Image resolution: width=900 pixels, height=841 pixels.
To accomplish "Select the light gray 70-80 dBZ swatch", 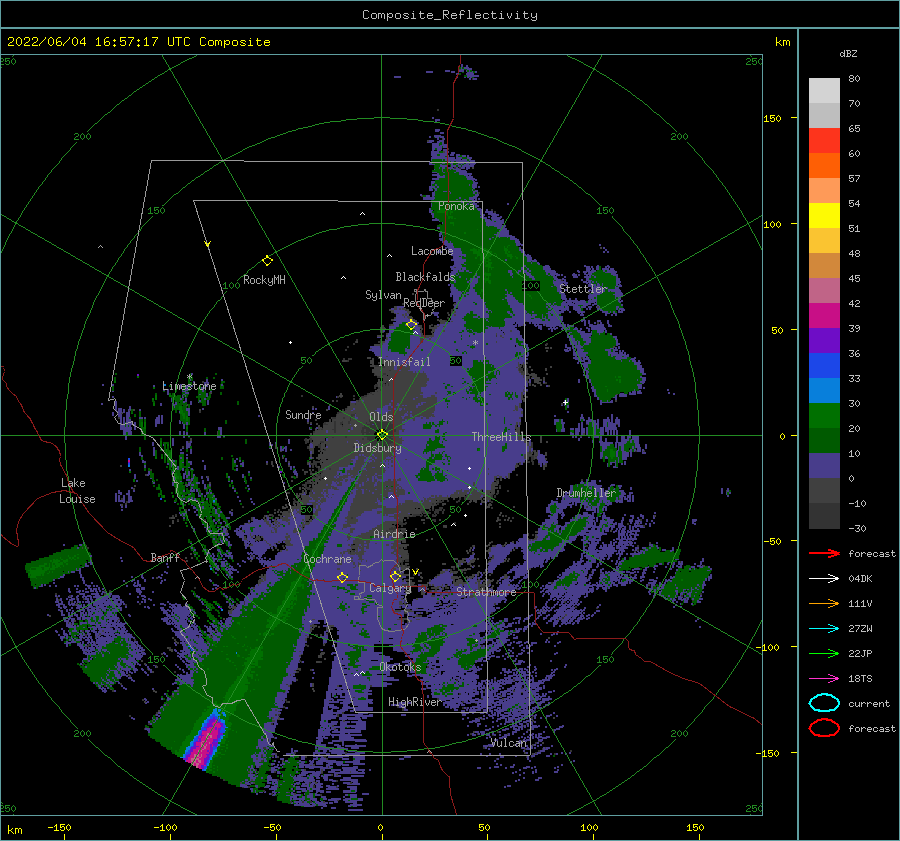I will pyautogui.click(x=824, y=91).
